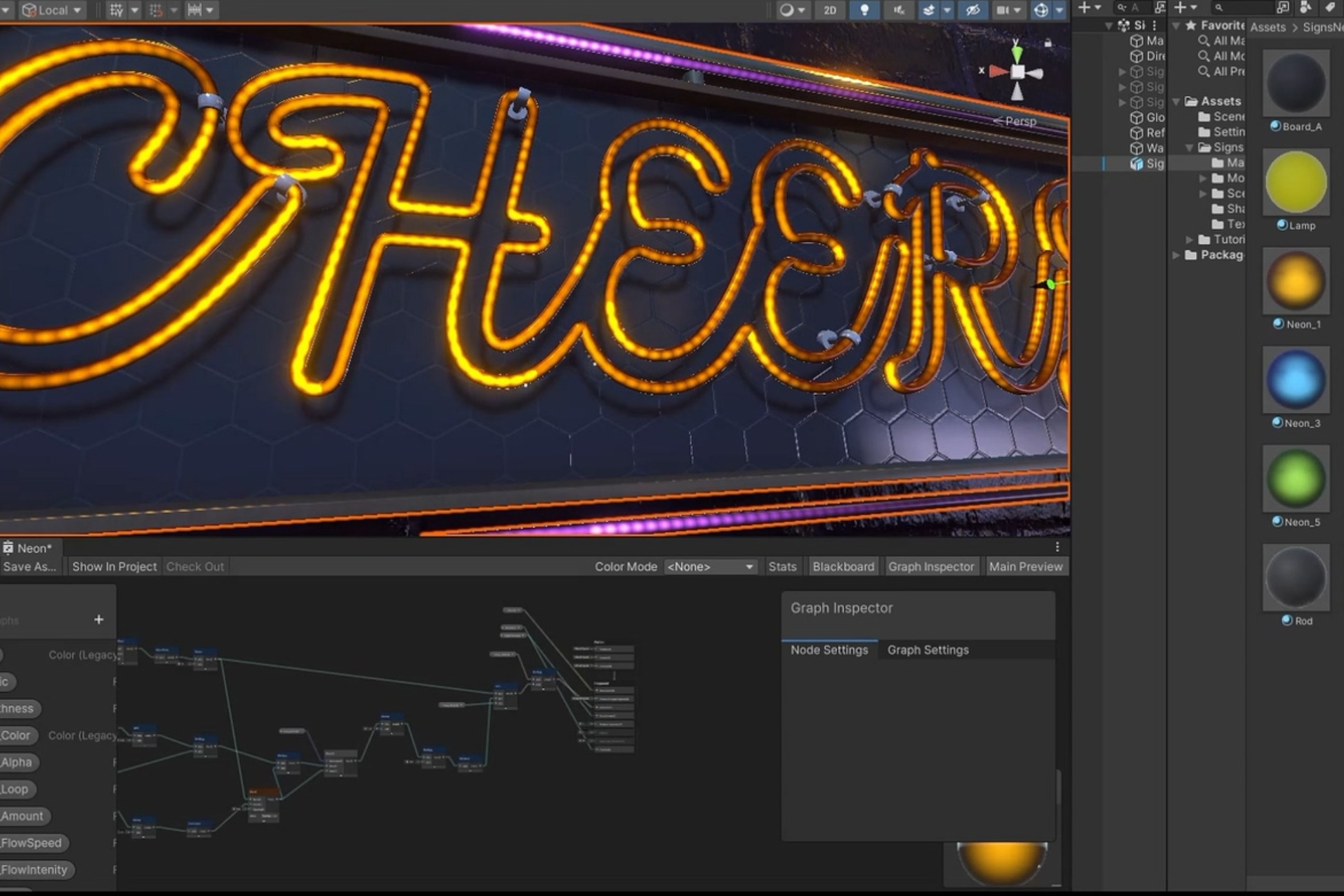Screen dimensions: 1344x896
Task: Expand the Tutori folder
Action: click(1190, 240)
